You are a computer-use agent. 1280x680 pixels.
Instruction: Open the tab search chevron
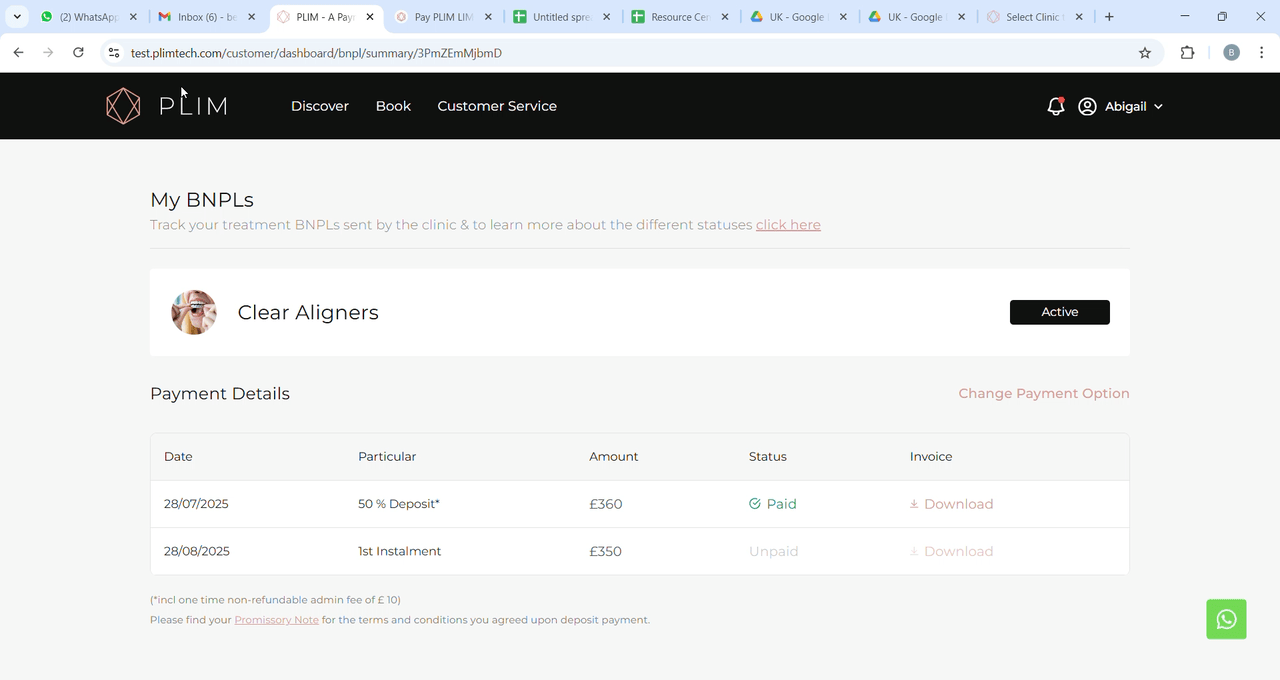click(17, 17)
